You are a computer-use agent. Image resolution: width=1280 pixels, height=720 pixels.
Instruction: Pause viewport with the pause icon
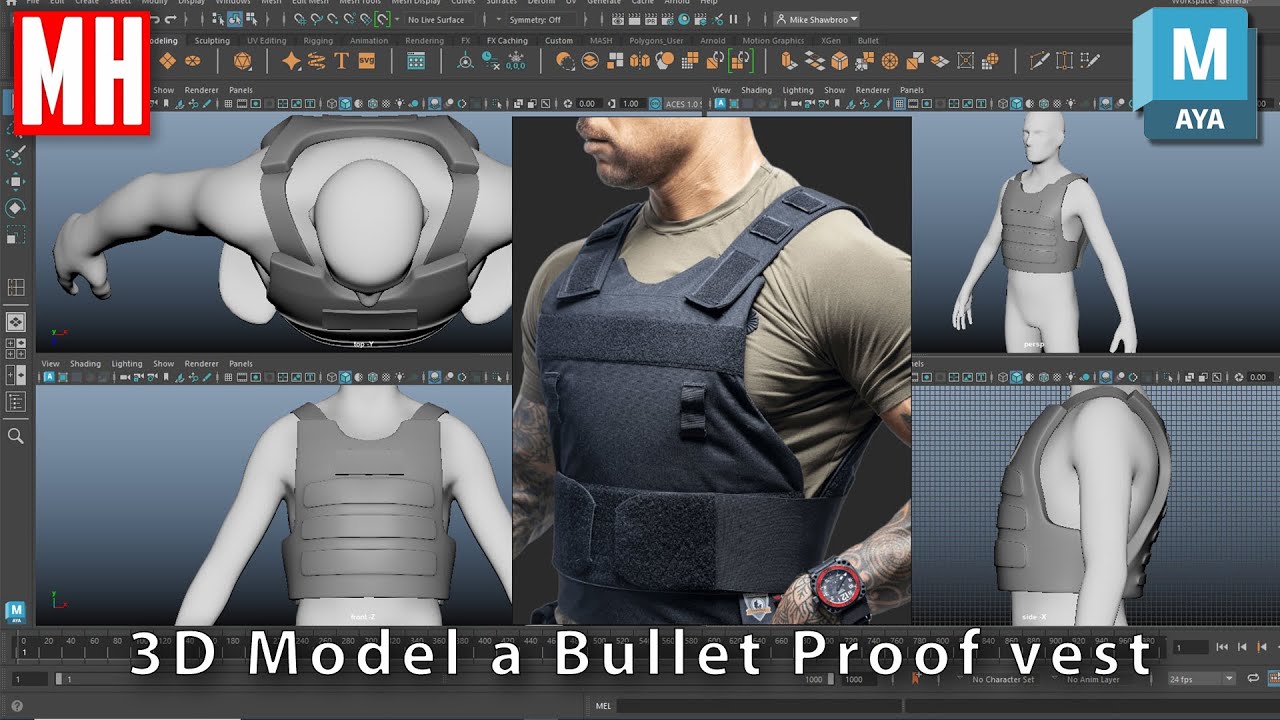point(734,19)
